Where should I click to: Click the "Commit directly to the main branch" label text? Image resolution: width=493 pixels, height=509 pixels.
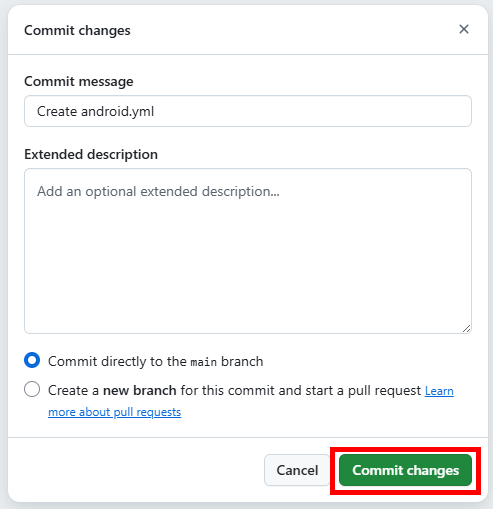156,361
